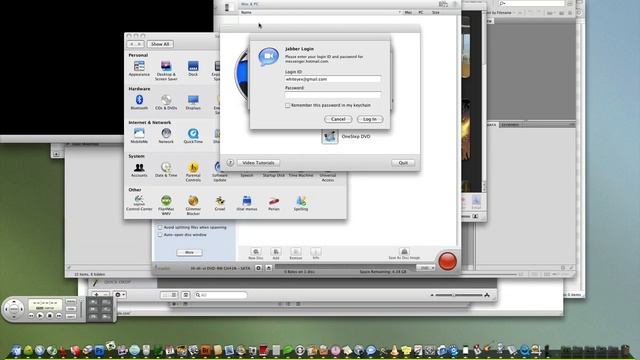Screen dimensions: 640x360
Task: Check Auto-open disc window option
Action: [160, 235]
